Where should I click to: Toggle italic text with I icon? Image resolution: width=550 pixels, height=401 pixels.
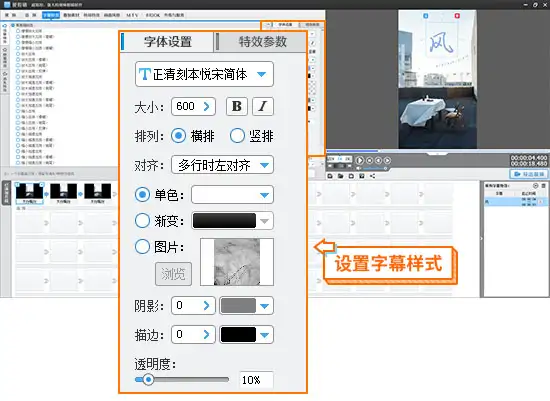pos(263,106)
